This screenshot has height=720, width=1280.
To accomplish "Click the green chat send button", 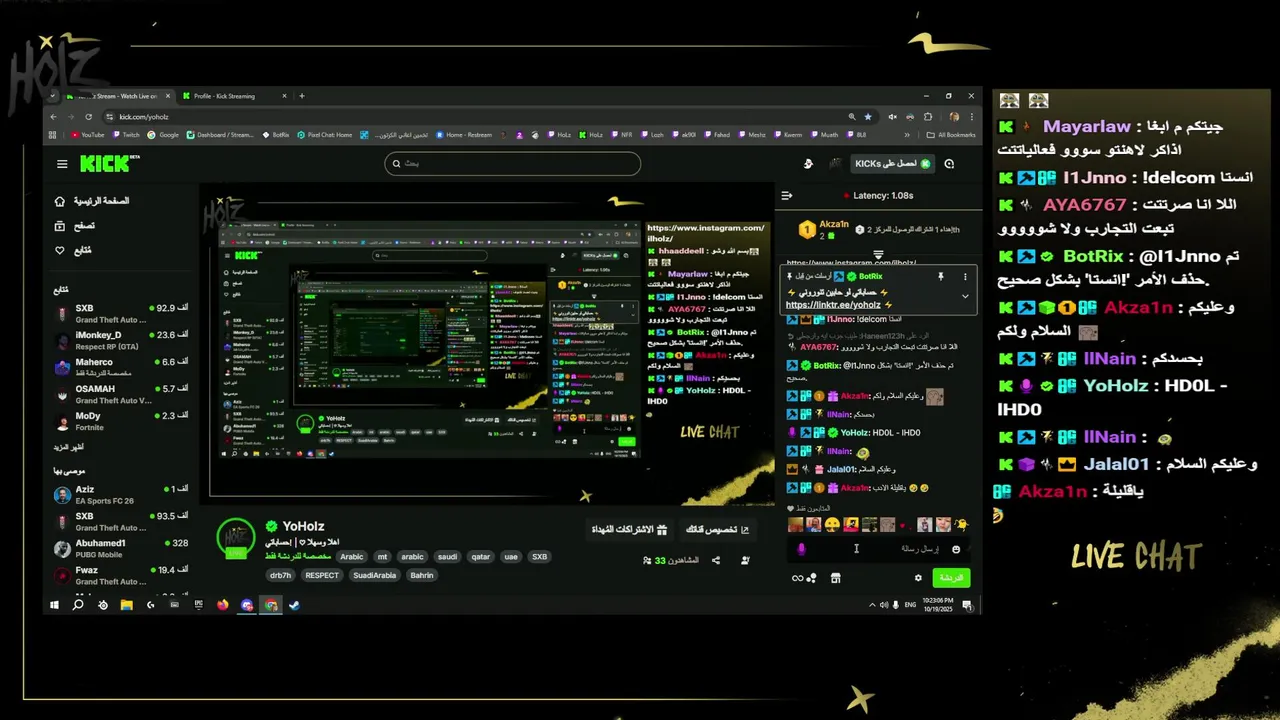I will 951,578.
